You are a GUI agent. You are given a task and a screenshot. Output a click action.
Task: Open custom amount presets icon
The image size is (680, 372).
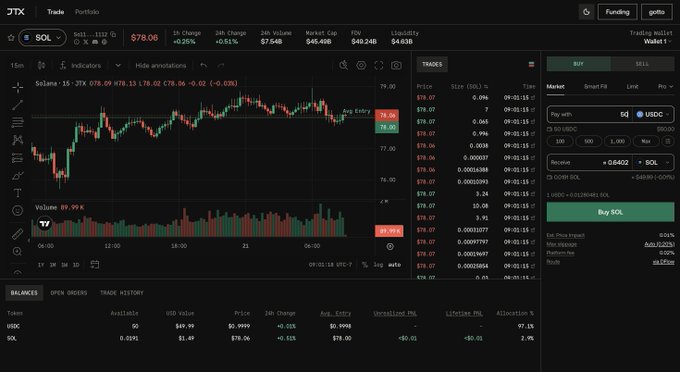point(668,141)
